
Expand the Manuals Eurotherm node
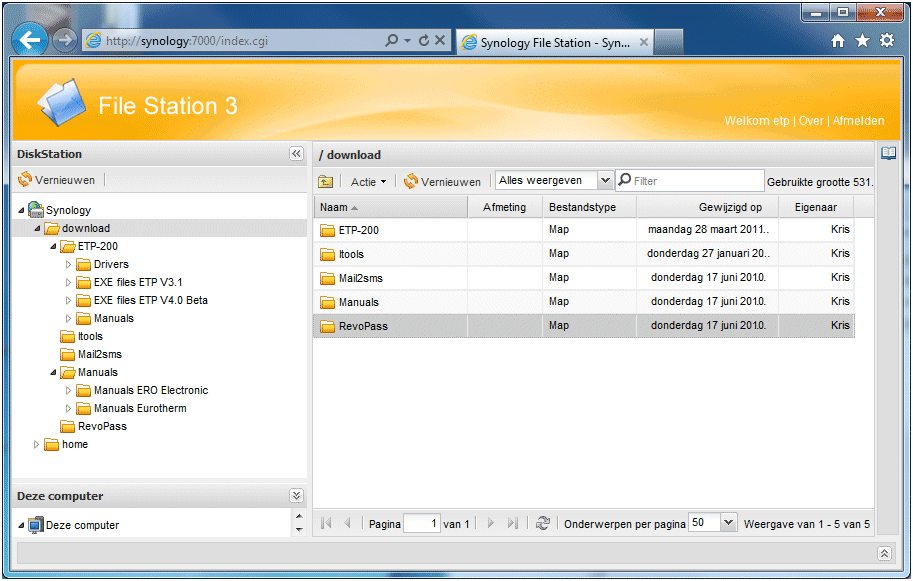(x=68, y=409)
